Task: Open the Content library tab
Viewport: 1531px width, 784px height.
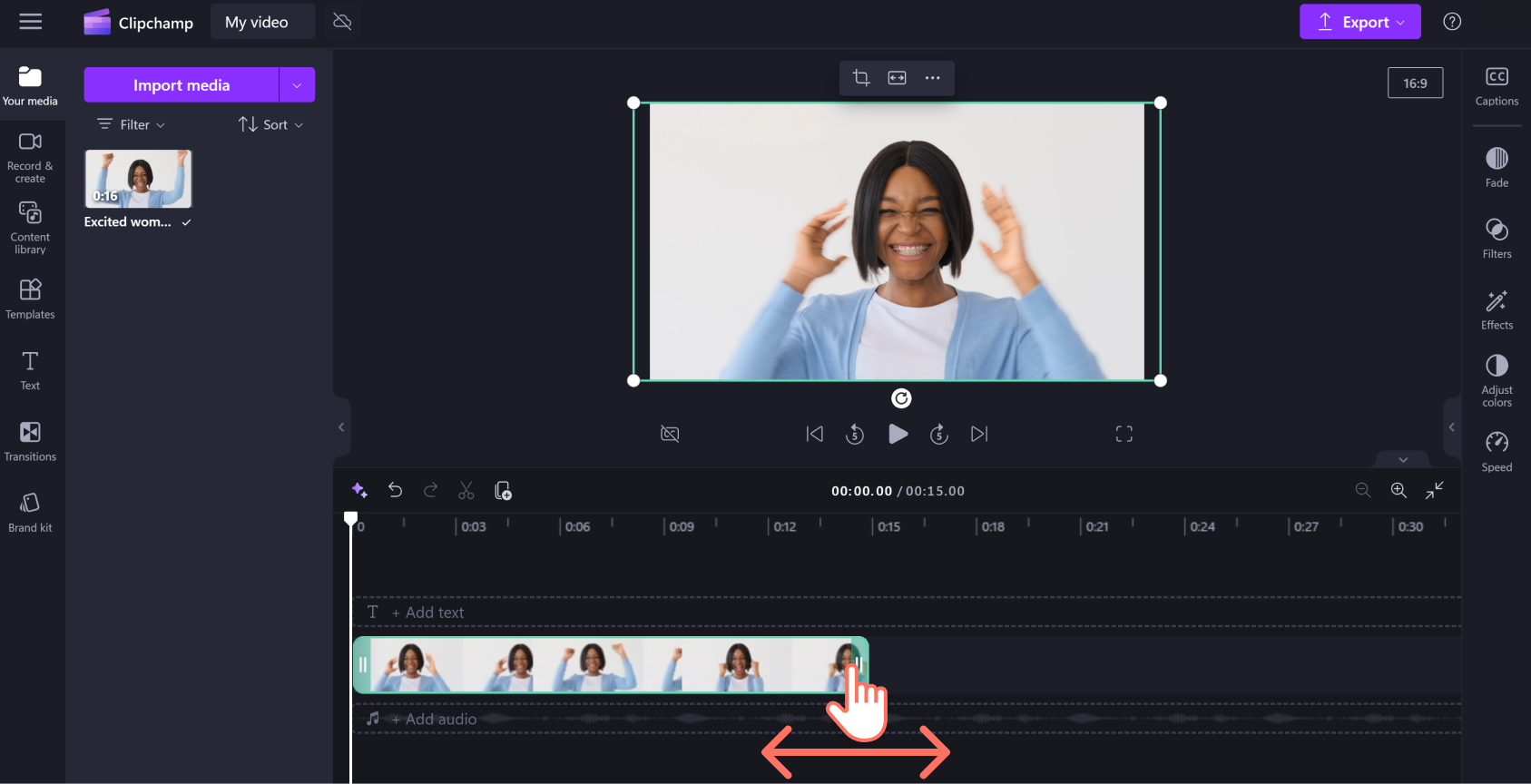Action: click(x=30, y=228)
